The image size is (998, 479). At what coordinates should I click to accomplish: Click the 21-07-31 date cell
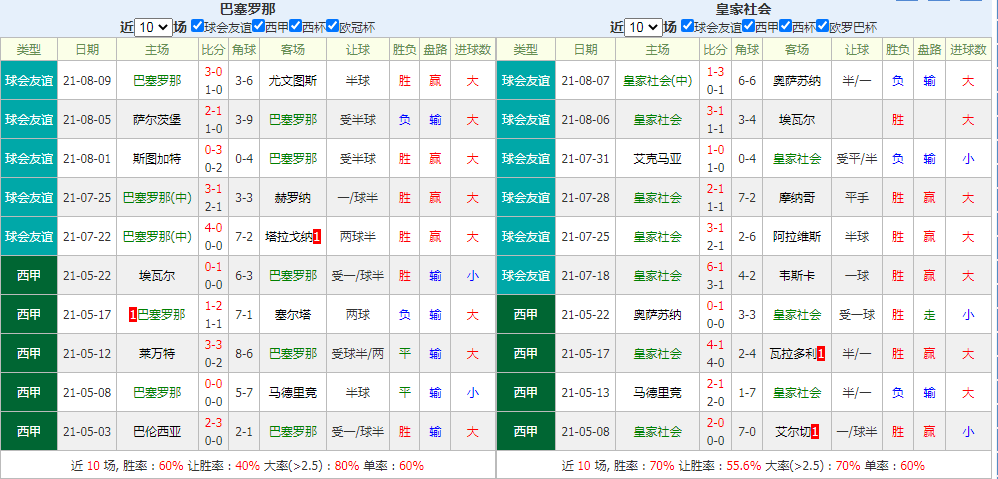click(x=586, y=158)
